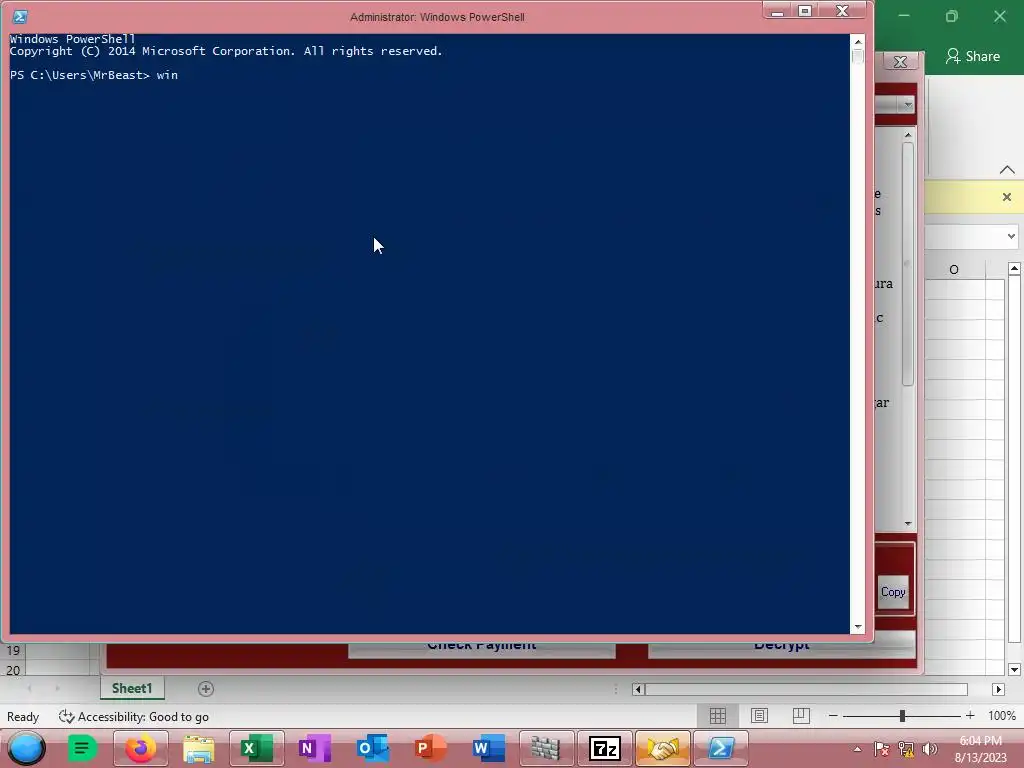Viewport: 1024px width, 768px height.
Task: Switch to the handshake icon taskbar app
Action: coord(662,748)
